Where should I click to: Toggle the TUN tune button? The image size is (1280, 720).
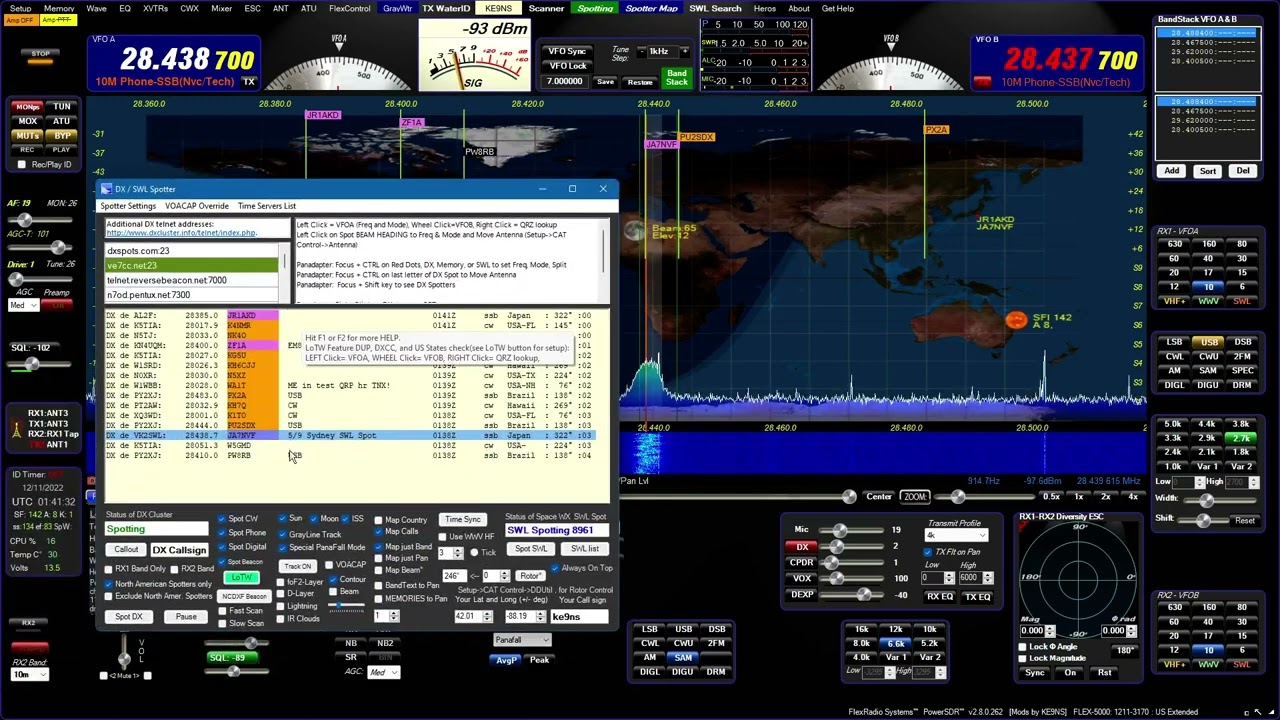click(x=62, y=107)
